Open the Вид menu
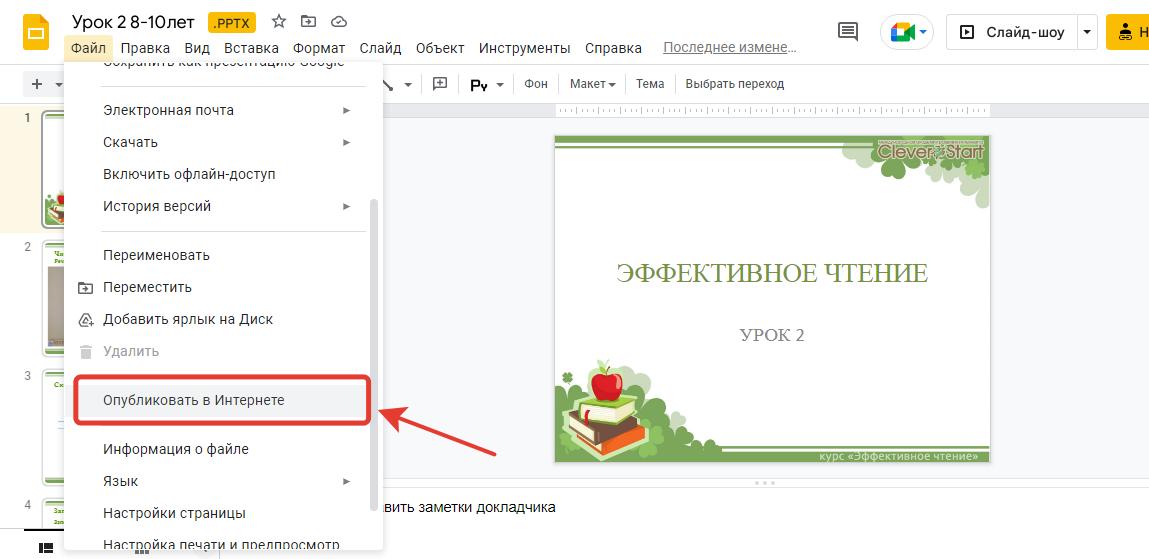 [197, 48]
